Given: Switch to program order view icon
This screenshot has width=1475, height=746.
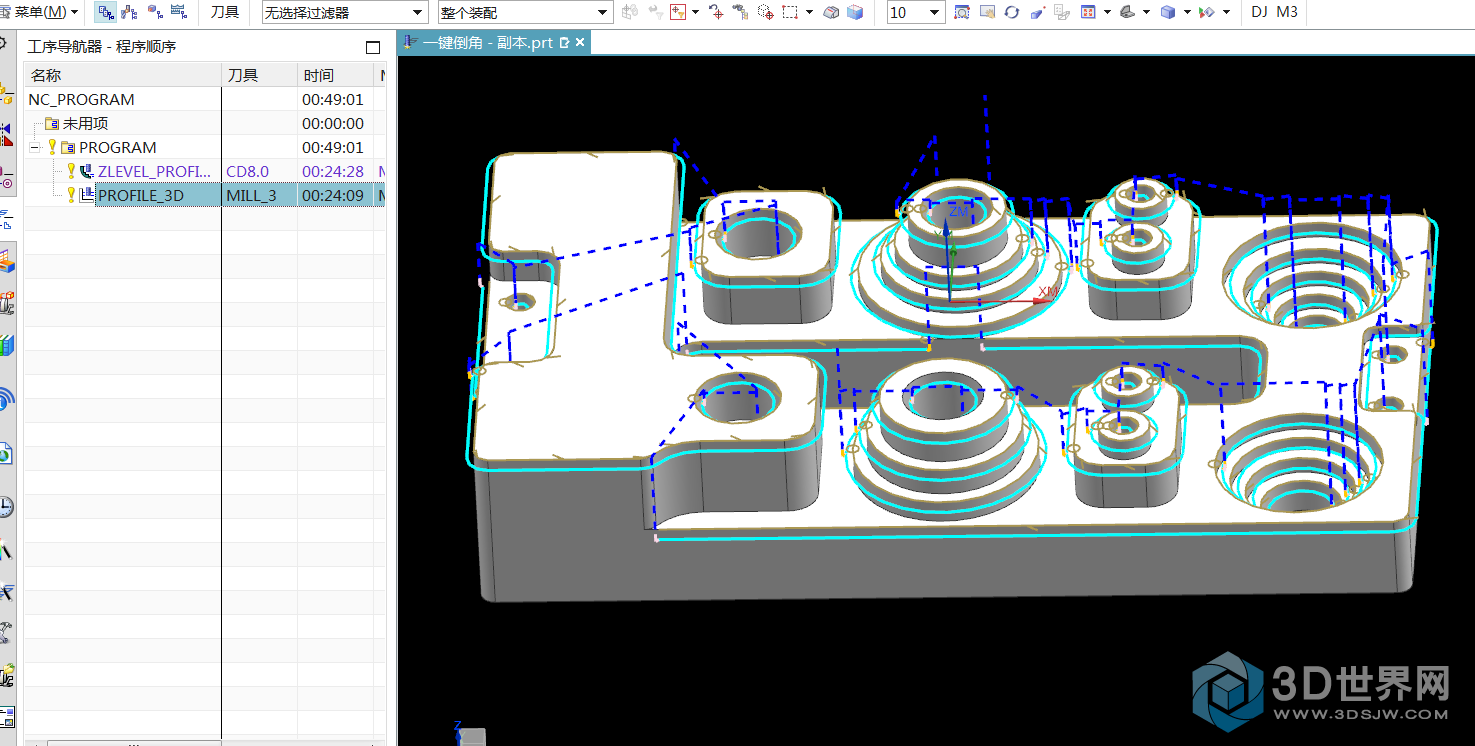Looking at the screenshot, I should click(x=105, y=12).
